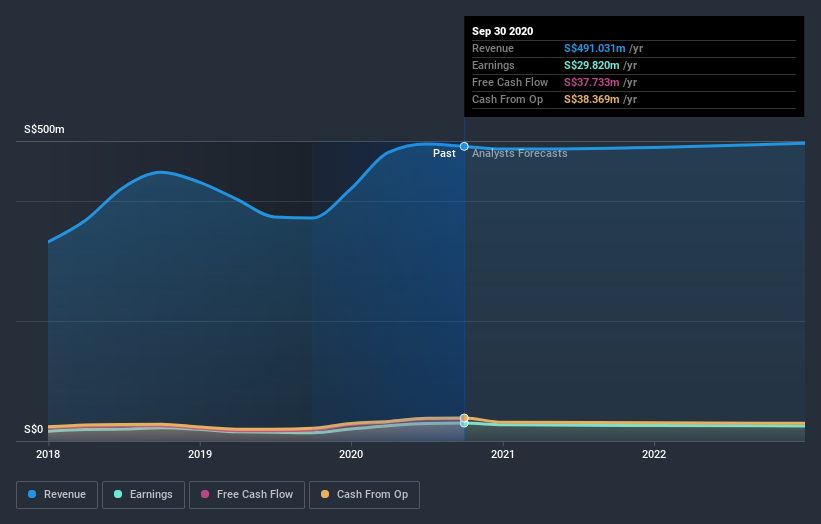The image size is (821, 524).
Task: Toggle the Cash From Op legend series
Action: point(364,495)
